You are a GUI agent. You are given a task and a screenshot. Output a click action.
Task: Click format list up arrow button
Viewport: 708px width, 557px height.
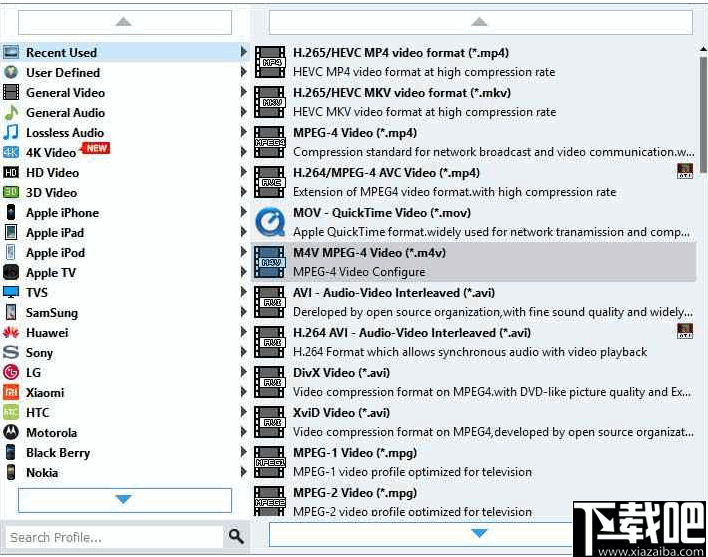(x=480, y=22)
